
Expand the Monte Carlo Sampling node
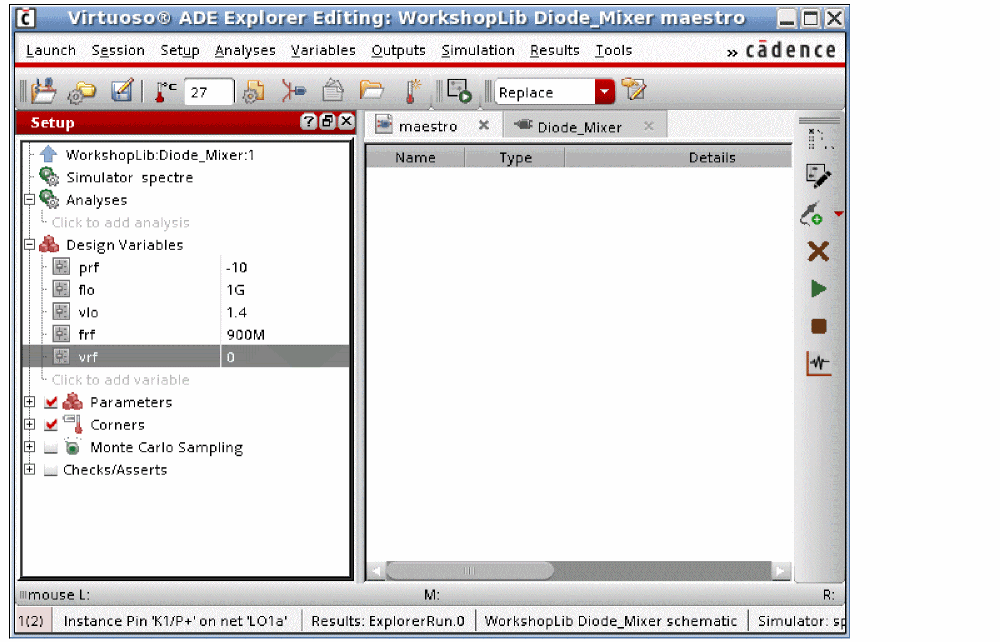(x=29, y=447)
